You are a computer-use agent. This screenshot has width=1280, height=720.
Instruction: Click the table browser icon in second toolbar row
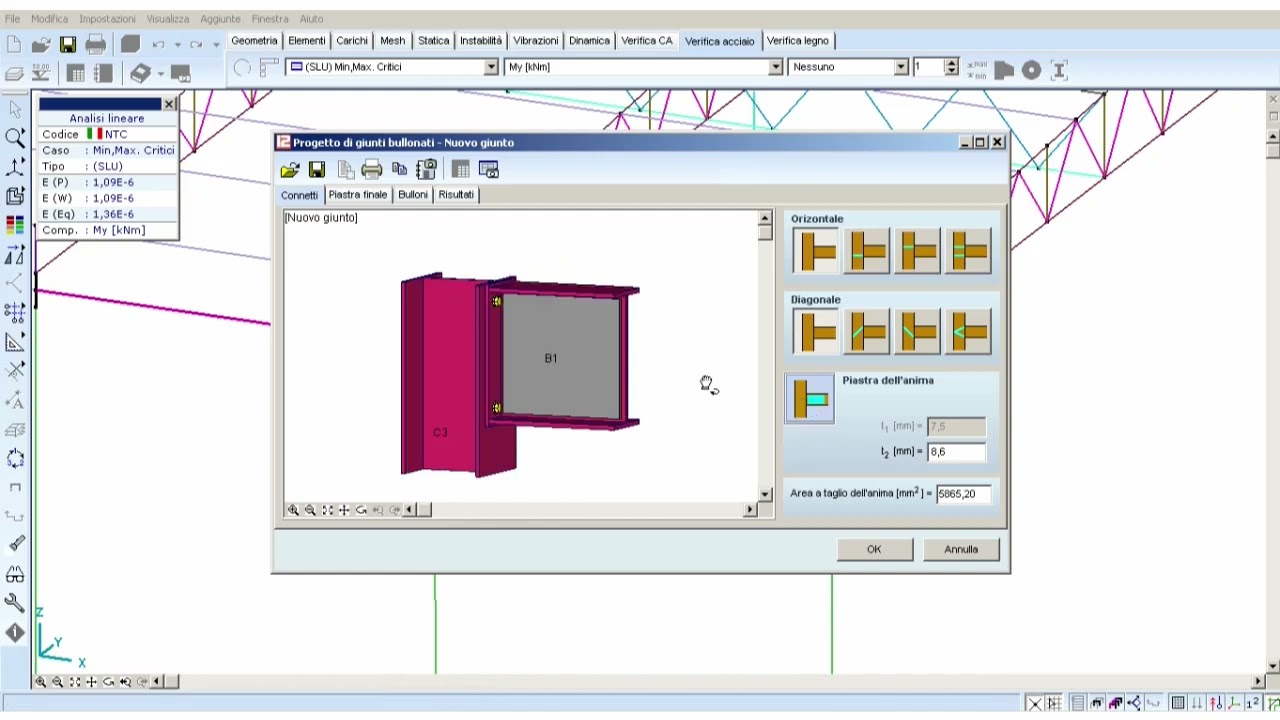coord(76,73)
